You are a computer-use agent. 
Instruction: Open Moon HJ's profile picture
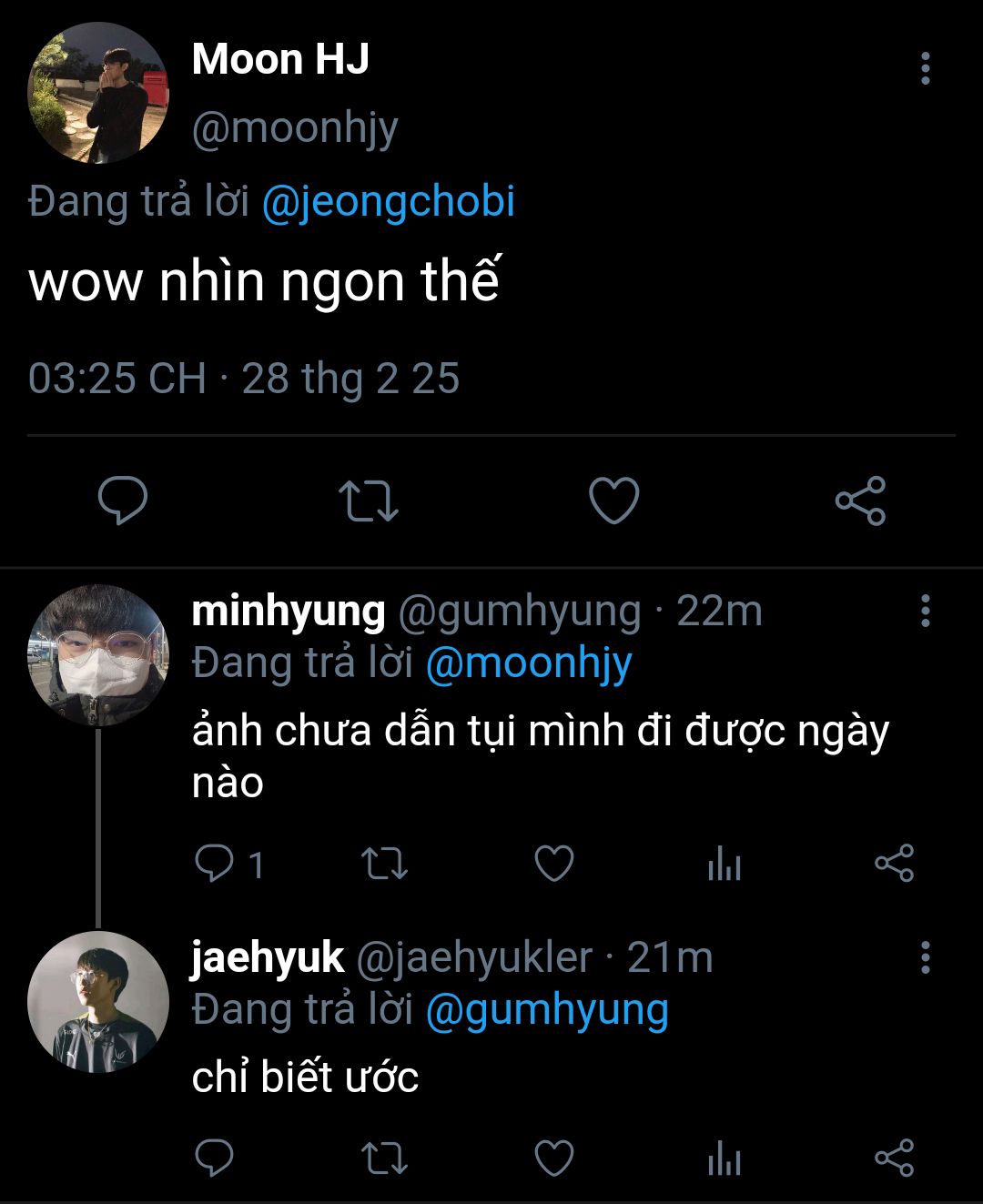point(98,93)
